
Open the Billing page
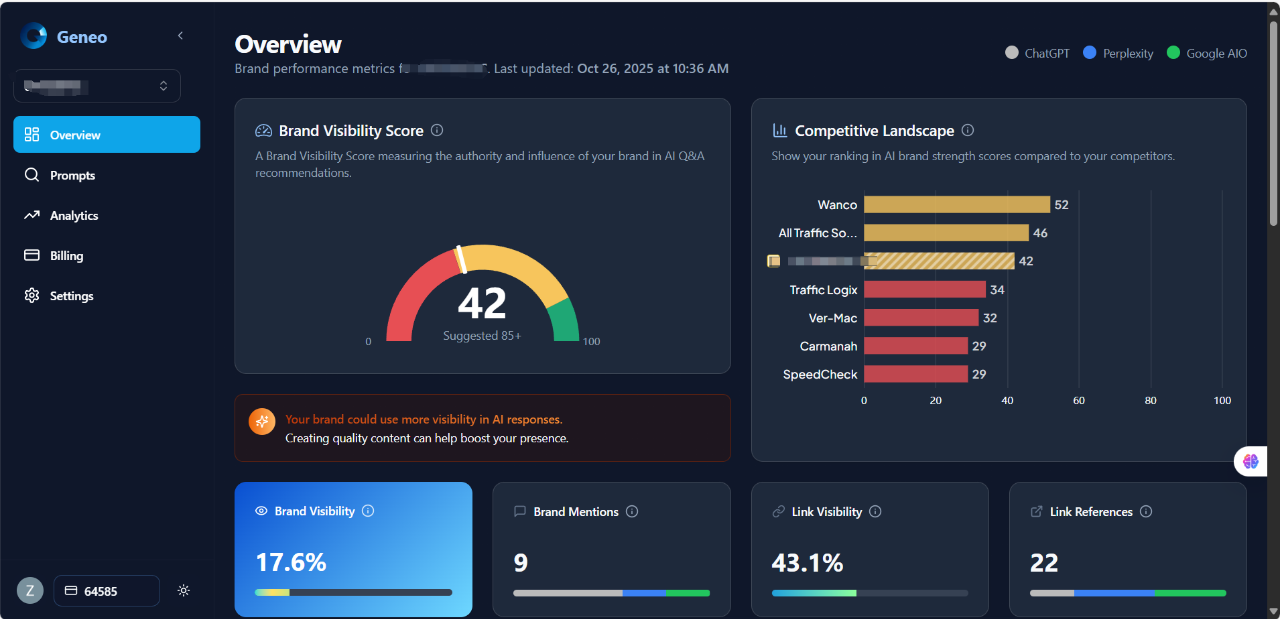click(66, 255)
